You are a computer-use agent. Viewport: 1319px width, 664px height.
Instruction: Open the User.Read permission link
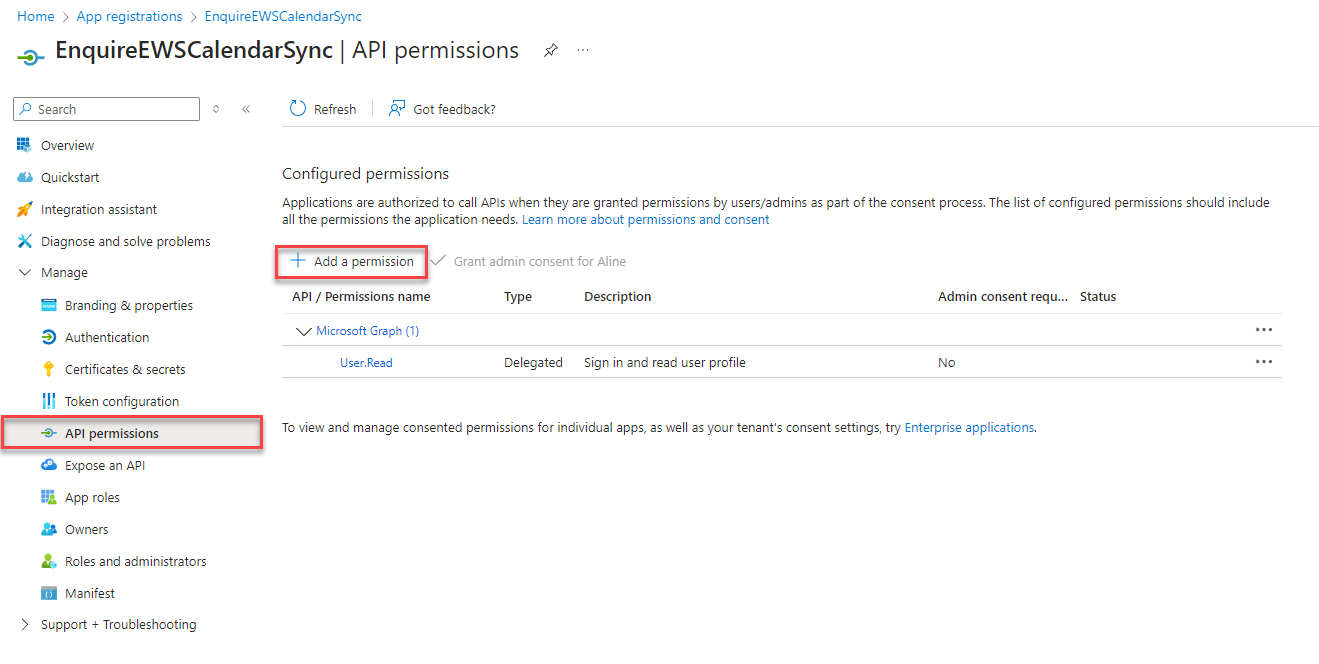[366, 362]
